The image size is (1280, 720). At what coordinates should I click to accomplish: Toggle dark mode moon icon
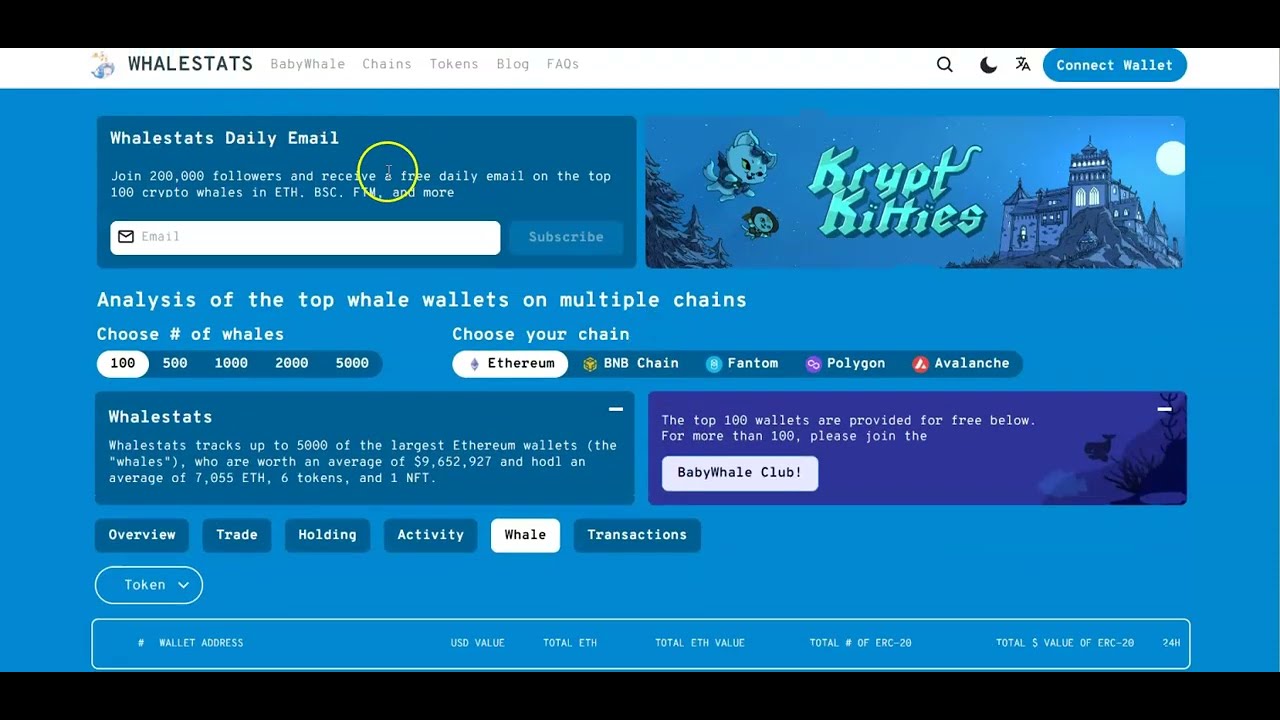click(x=988, y=65)
